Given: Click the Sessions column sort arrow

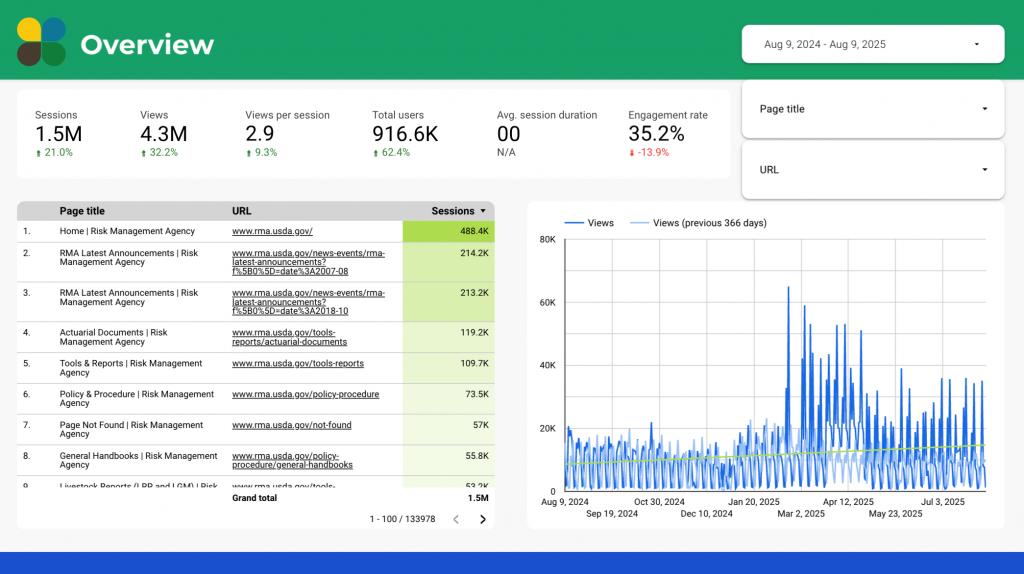Looking at the screenshot, I should pos(484,211).
